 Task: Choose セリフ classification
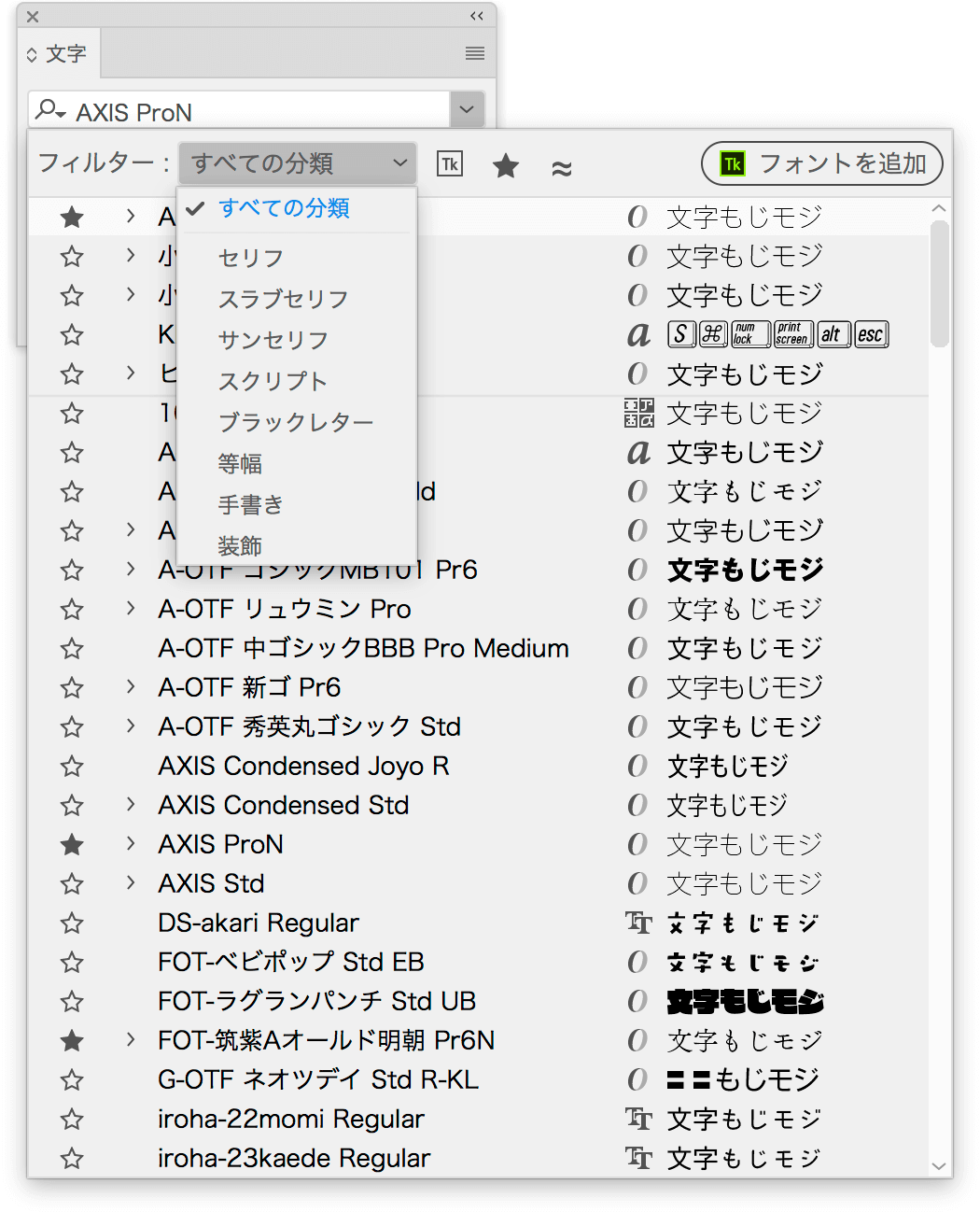pos(296,258)
